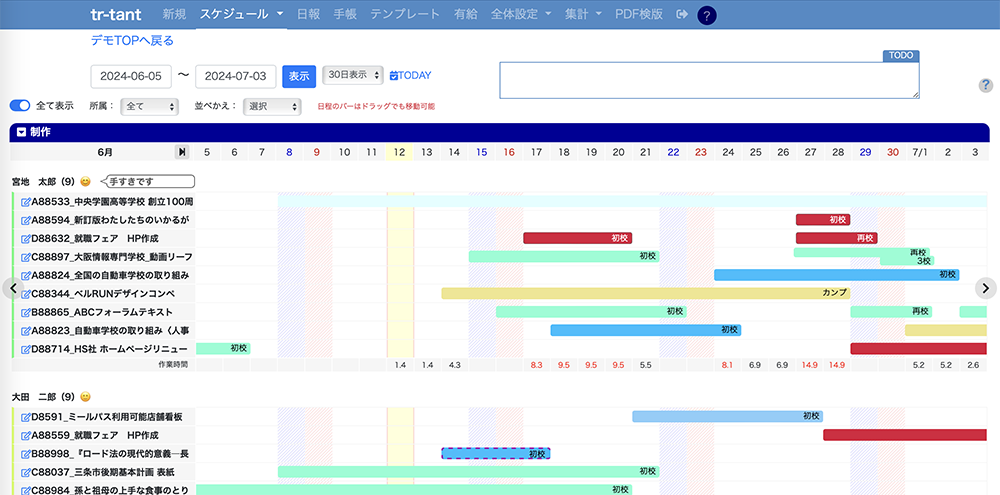Select the dashed-border 初校 bar for B88998
Screen dimensions: 1000x495
click(496, 454)
